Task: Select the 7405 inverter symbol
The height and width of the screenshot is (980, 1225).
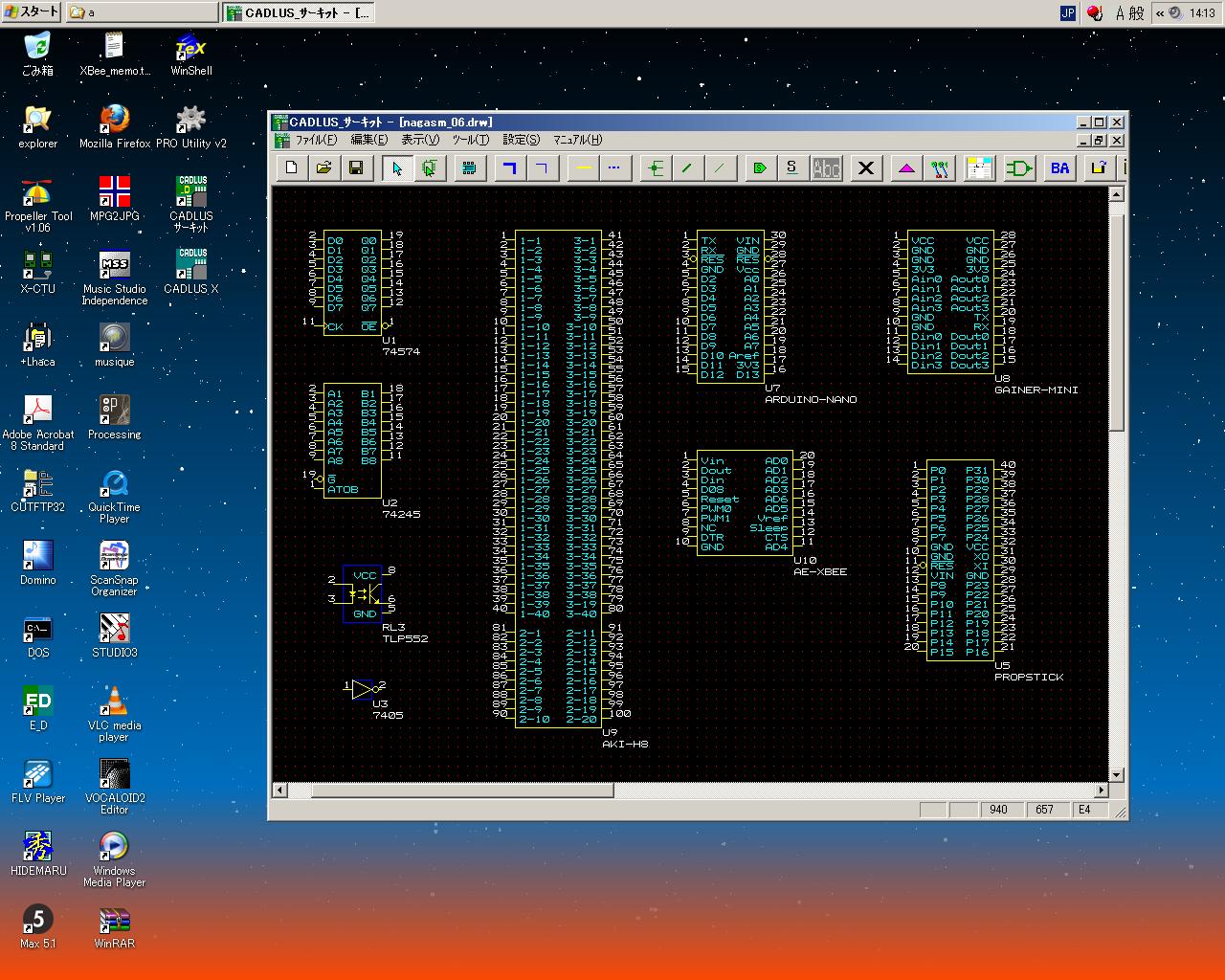Action: pos(364,688)
